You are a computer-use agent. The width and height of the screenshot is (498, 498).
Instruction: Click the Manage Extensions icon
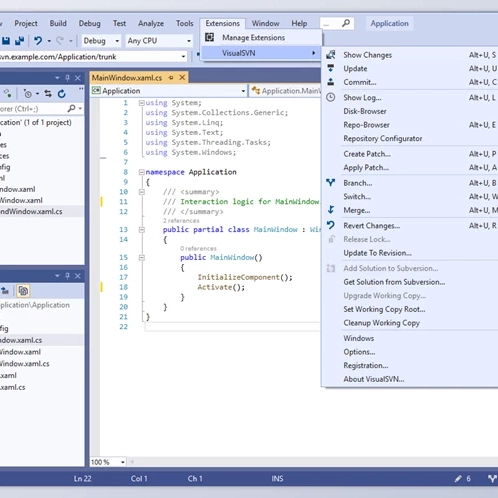[209, 37]
